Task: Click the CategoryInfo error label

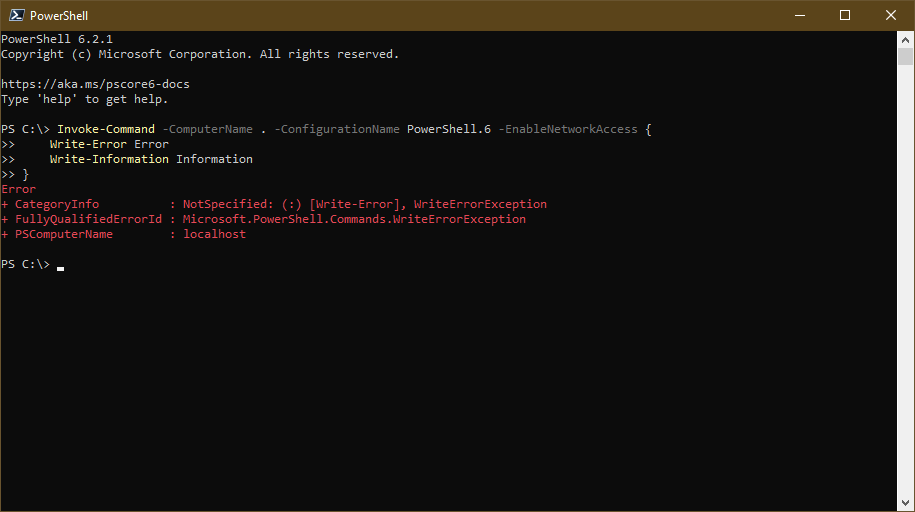Action: pos(57,204)
